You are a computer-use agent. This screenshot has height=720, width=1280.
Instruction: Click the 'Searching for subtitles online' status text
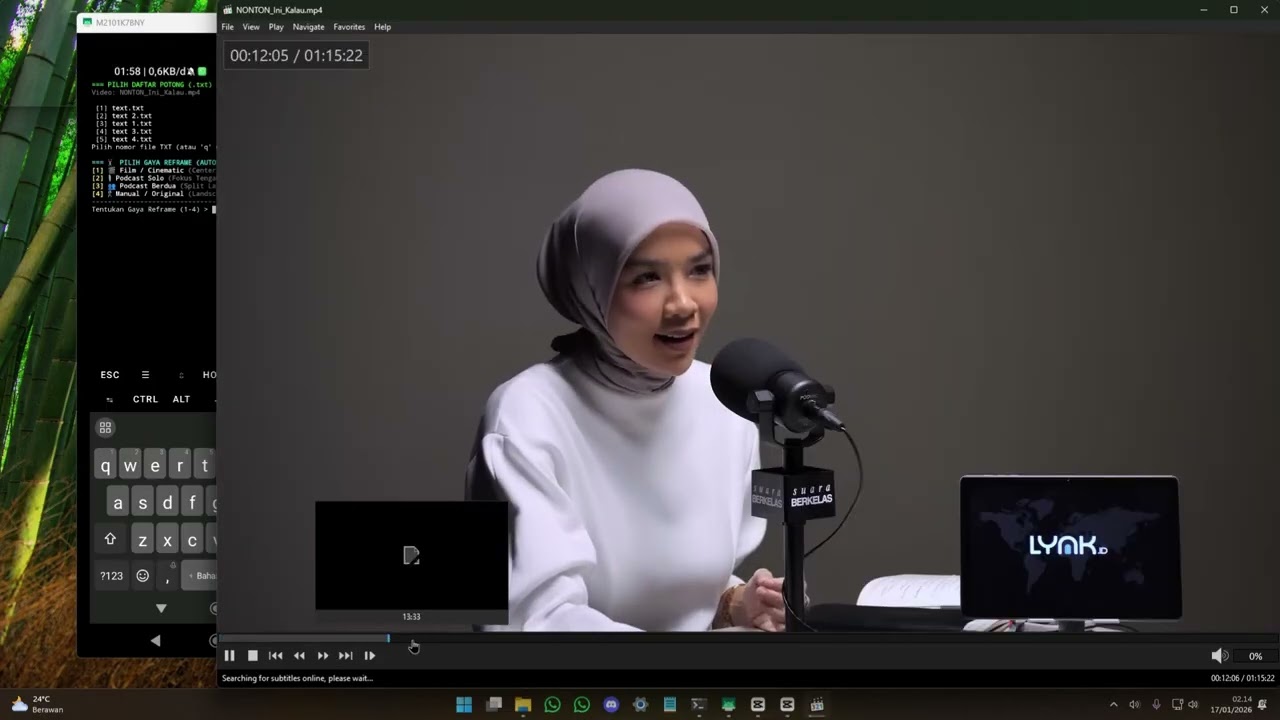297,678
